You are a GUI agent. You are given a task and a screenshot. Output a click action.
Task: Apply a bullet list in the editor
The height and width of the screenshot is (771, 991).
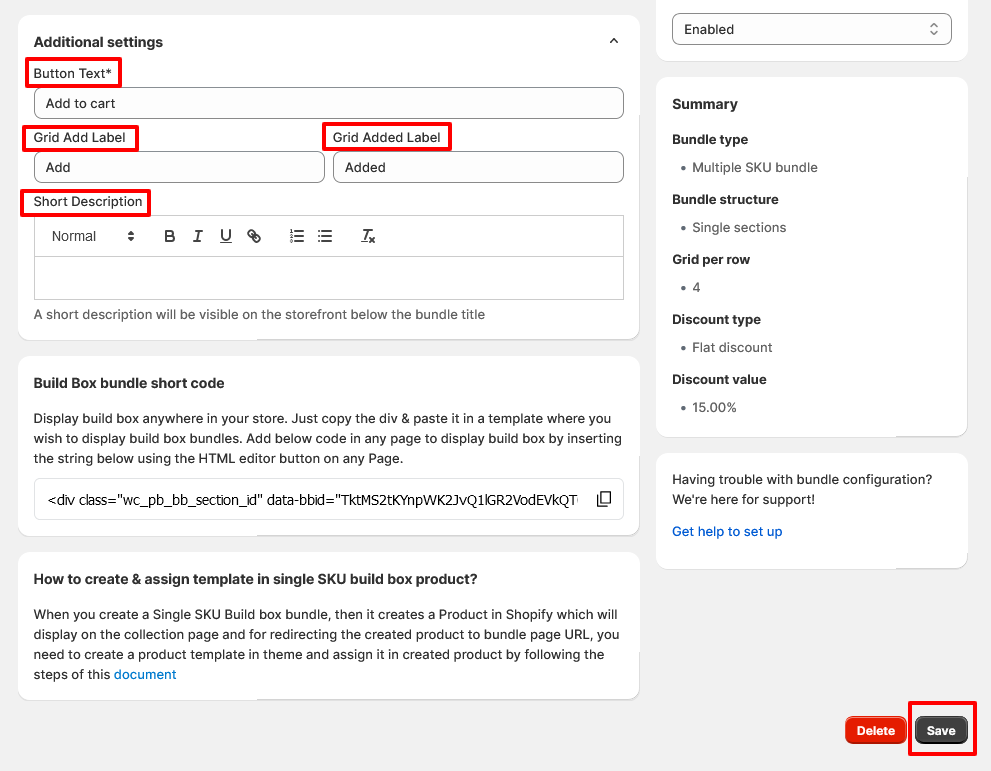click(324, 235)
